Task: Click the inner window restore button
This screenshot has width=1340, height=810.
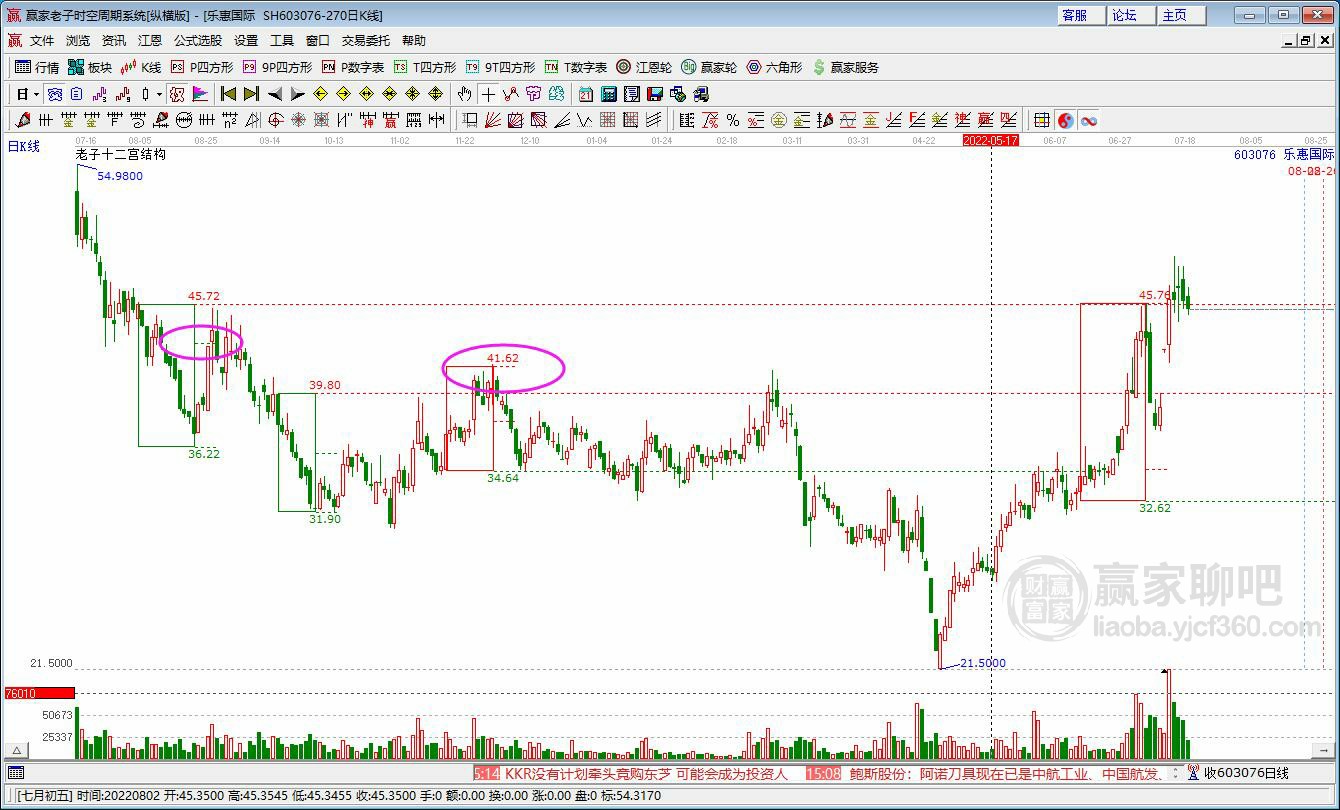Action: [1306, 41]
